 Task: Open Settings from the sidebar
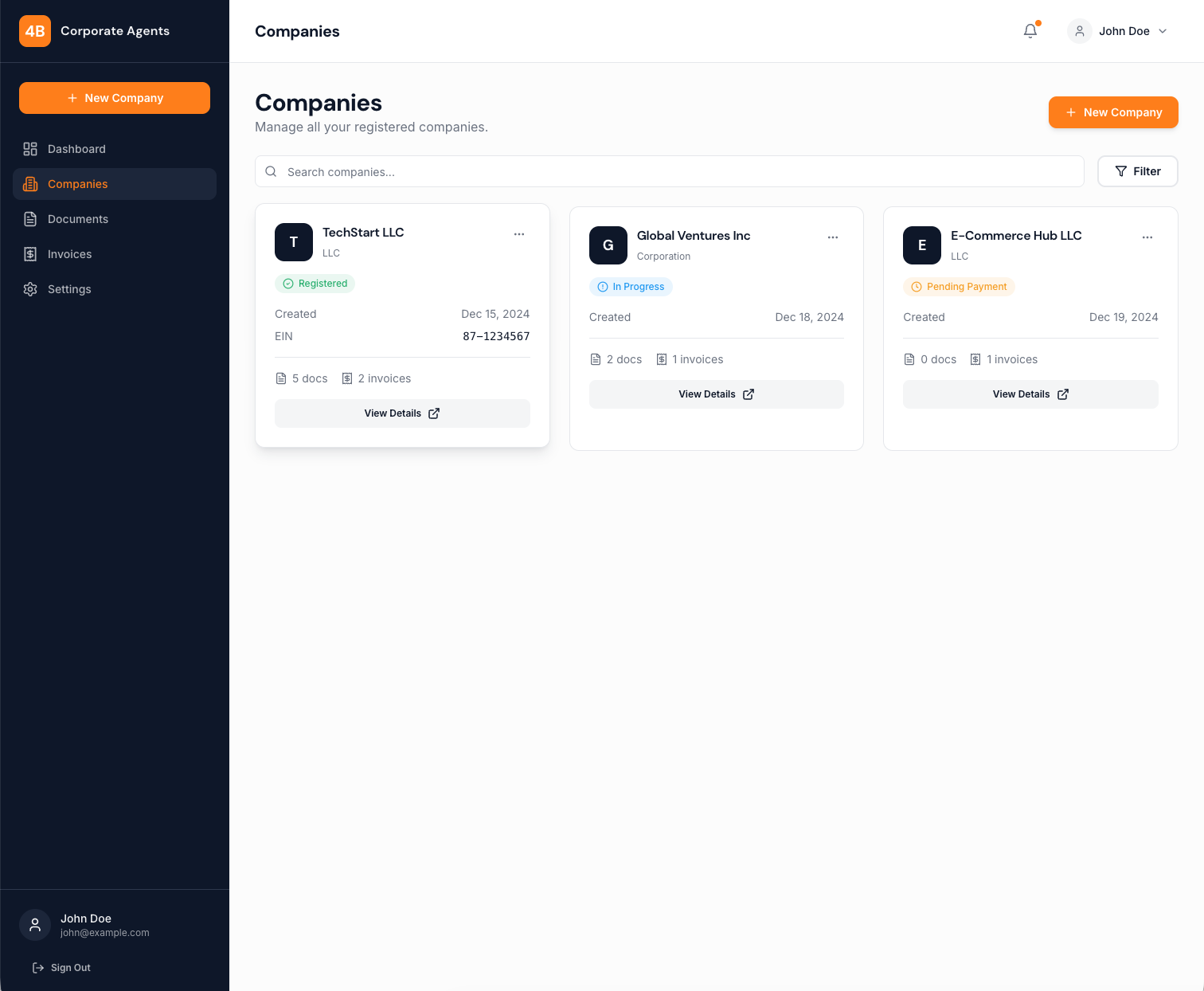[115, 289]
